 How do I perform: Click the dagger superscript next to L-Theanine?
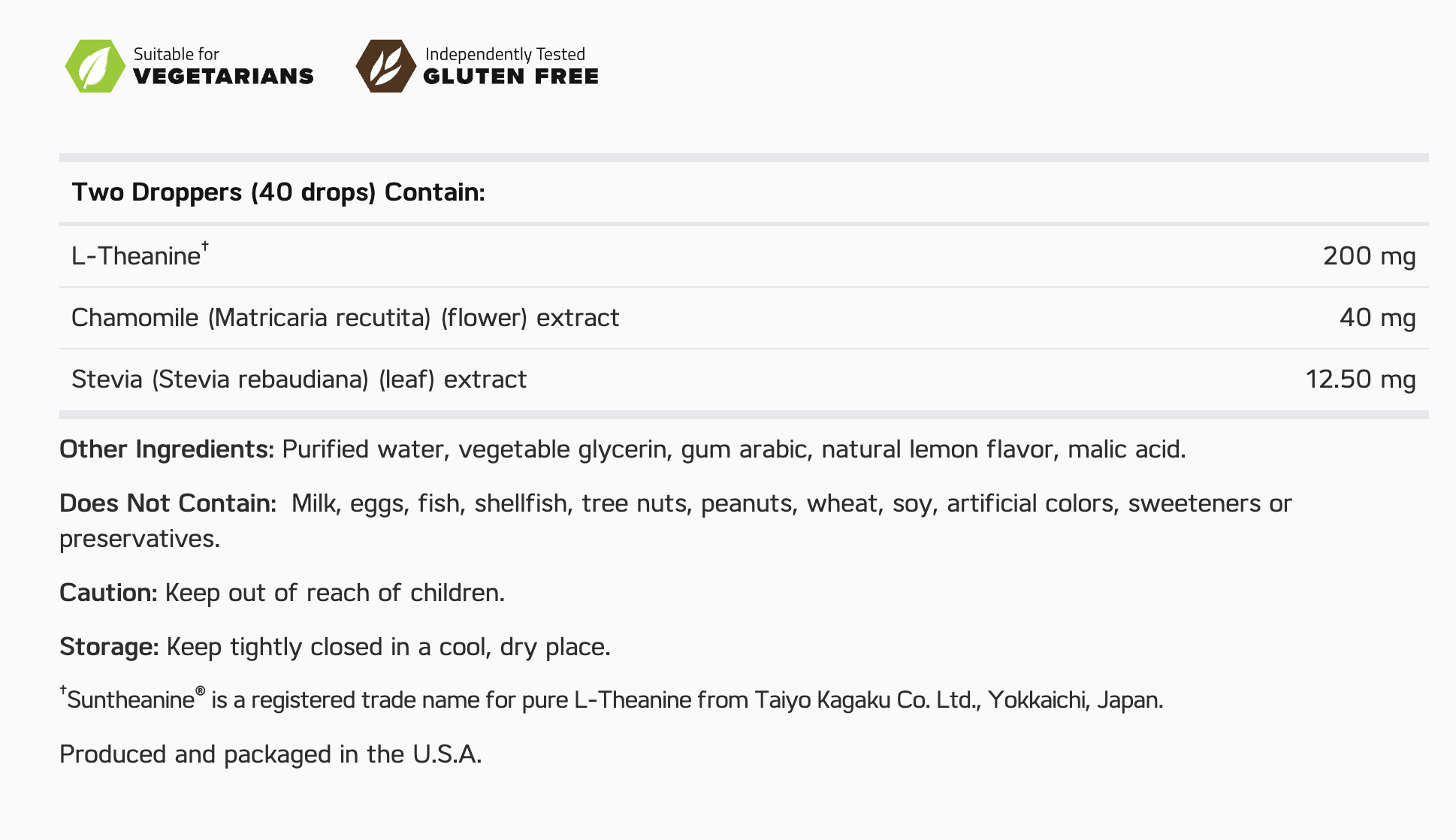(205, 246)
